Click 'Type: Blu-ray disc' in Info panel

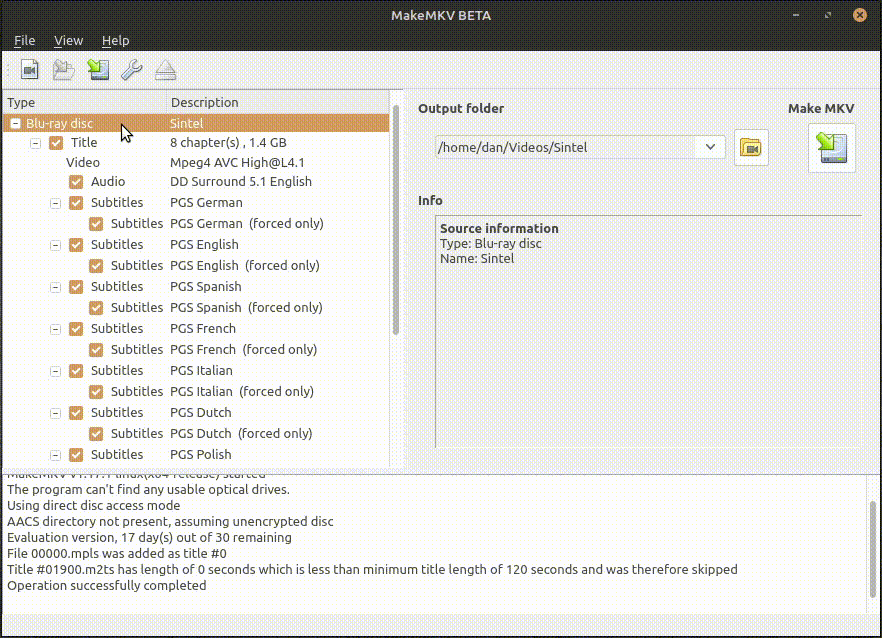click(490, 244)
